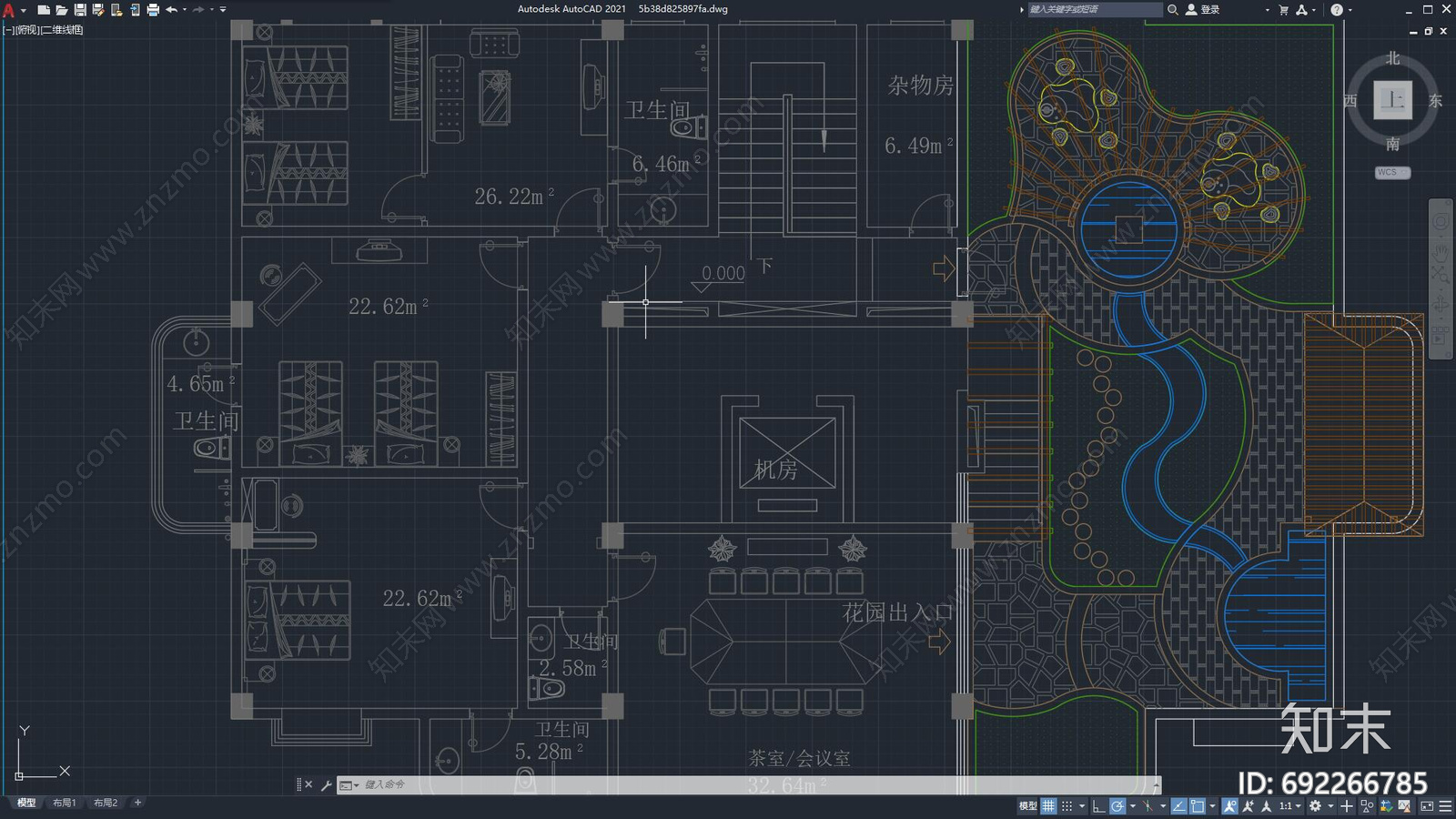Click the Plot printer icon
Image resolution: width=1456 pixels, height=819 pixels.
pyautogui.click(x=153, y=10)
